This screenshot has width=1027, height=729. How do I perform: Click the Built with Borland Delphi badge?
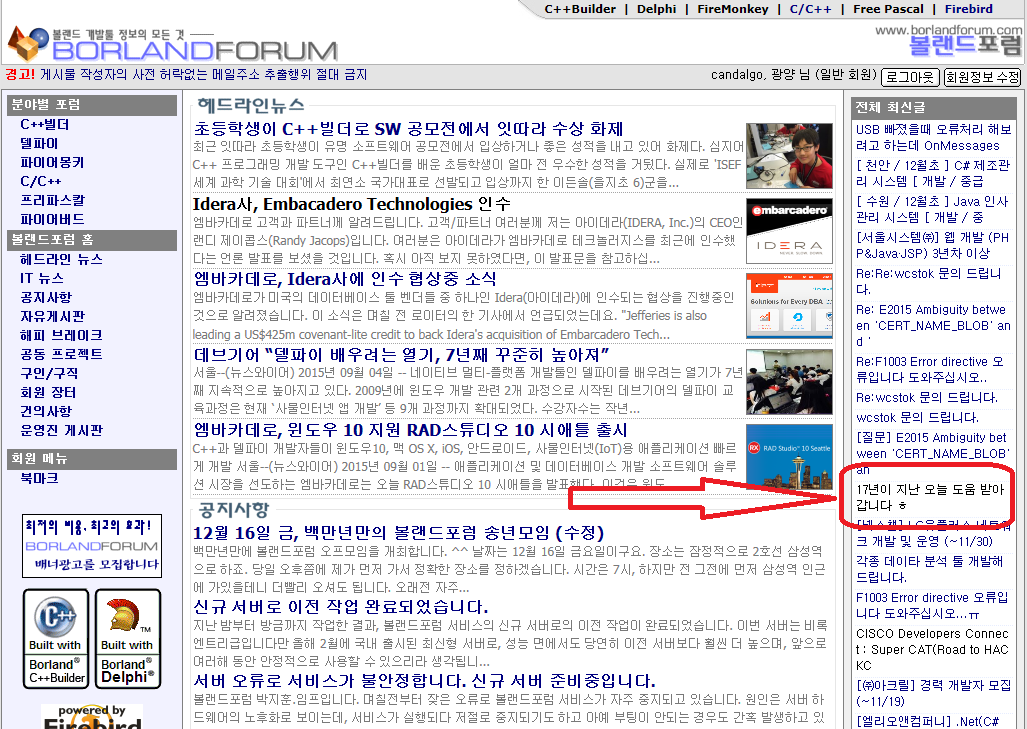[x=127, y=639]
